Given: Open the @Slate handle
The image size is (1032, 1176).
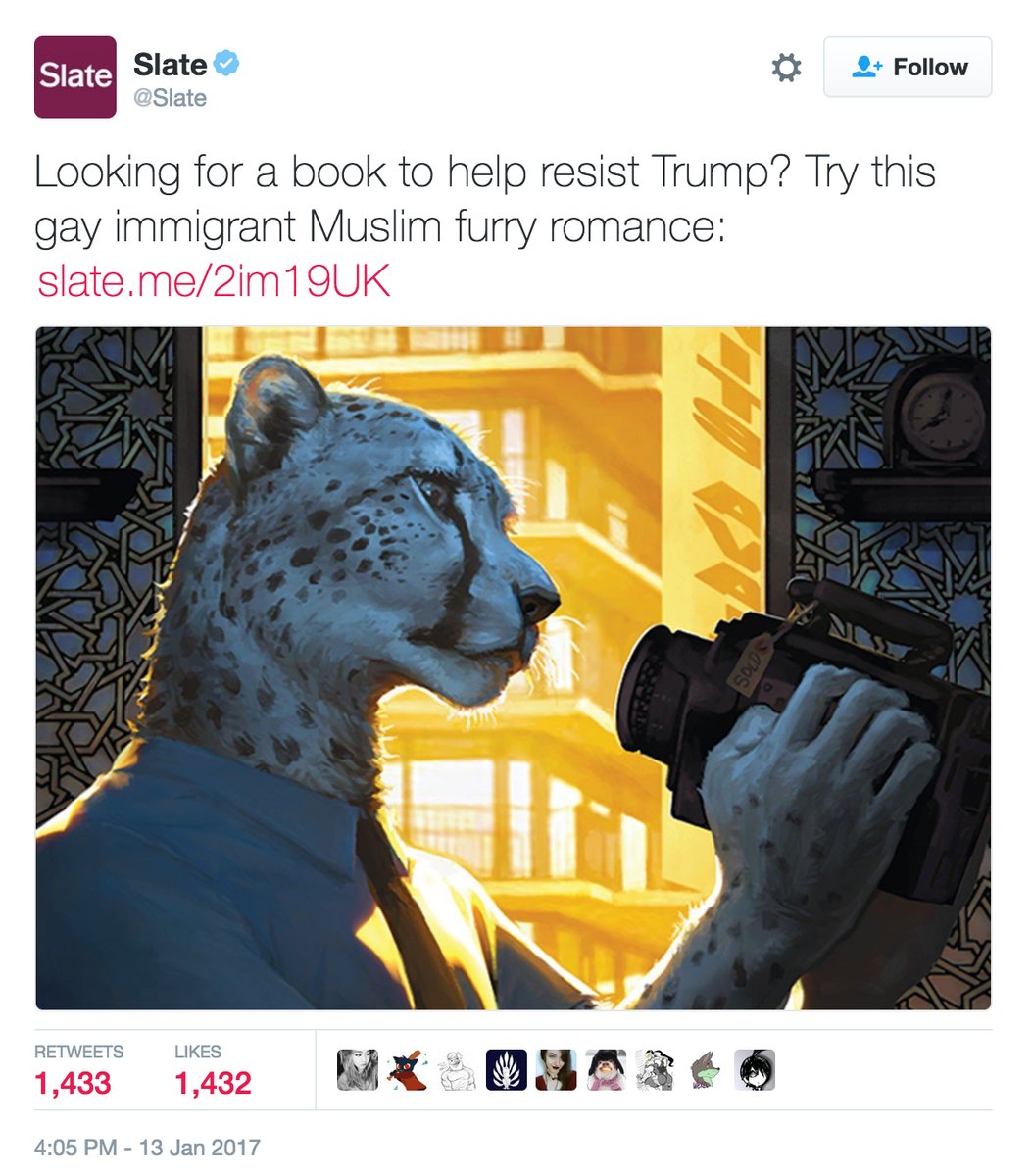Looking at the screenshot, I should click(x=170, y=98).
